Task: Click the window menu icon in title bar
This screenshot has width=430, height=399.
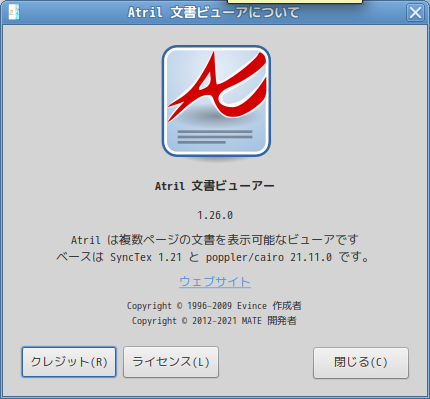Action: 14,12
